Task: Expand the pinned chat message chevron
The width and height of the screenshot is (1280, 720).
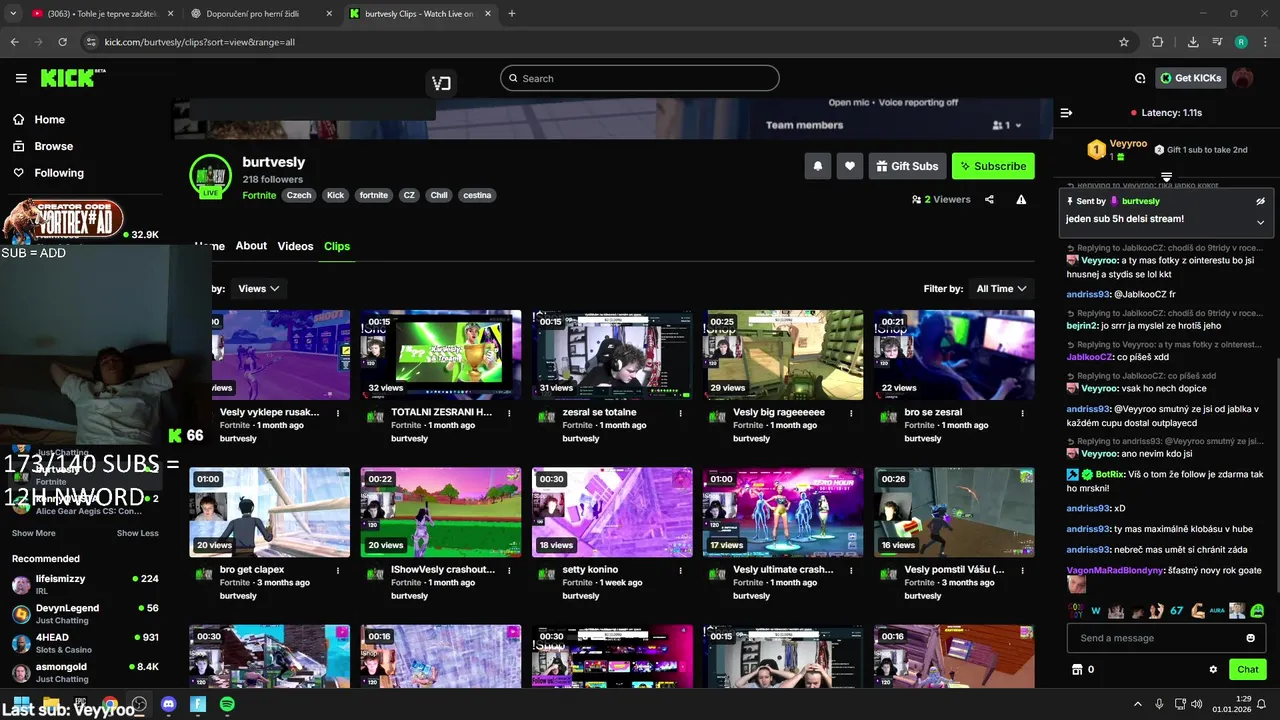Action: point(1260,222)
